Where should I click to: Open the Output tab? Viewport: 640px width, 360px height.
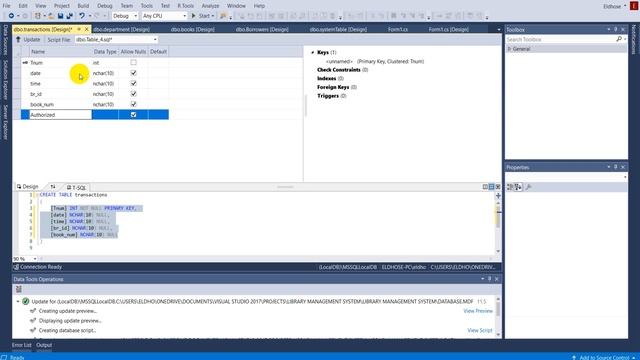pos(44,345)
